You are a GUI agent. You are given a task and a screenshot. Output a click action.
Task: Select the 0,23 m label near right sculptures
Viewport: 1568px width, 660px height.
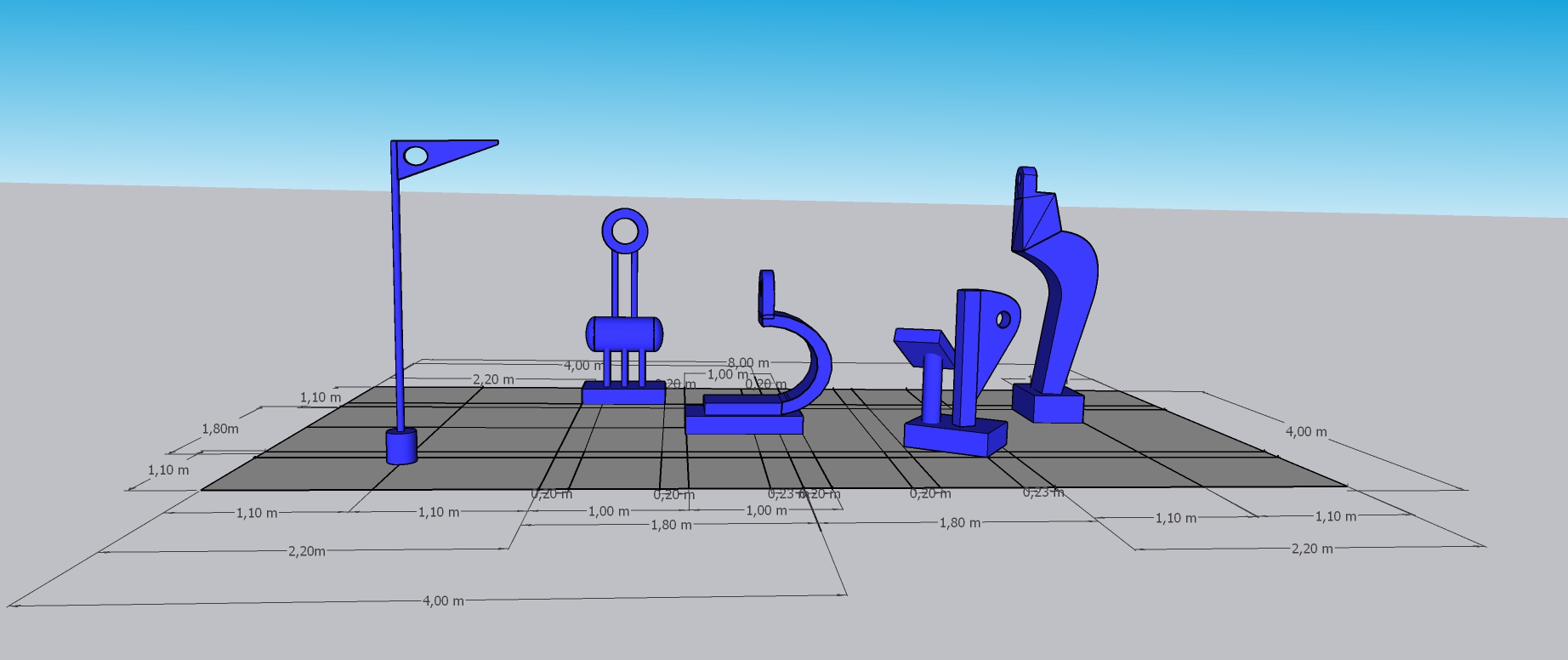pos(1042,492)
